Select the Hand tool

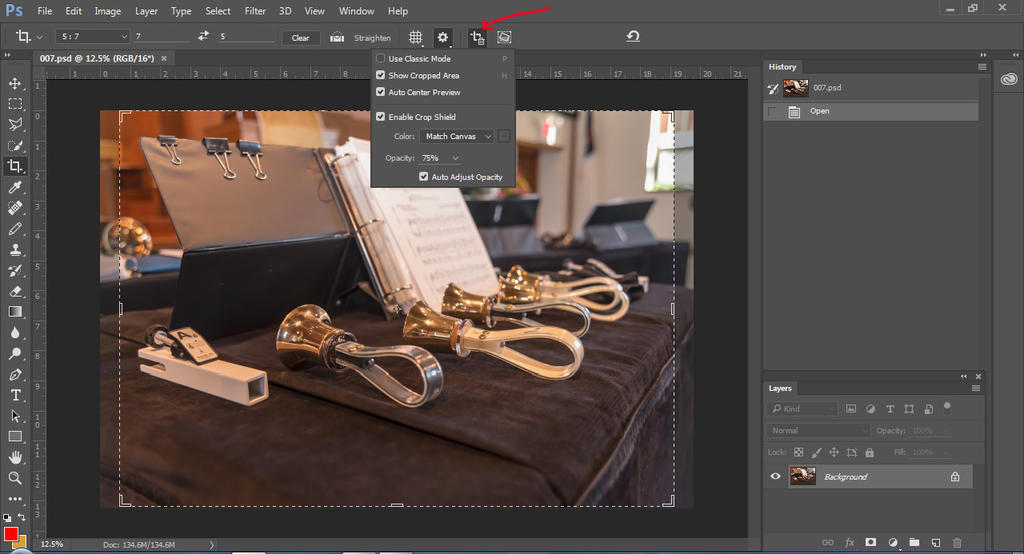(15, 457)
